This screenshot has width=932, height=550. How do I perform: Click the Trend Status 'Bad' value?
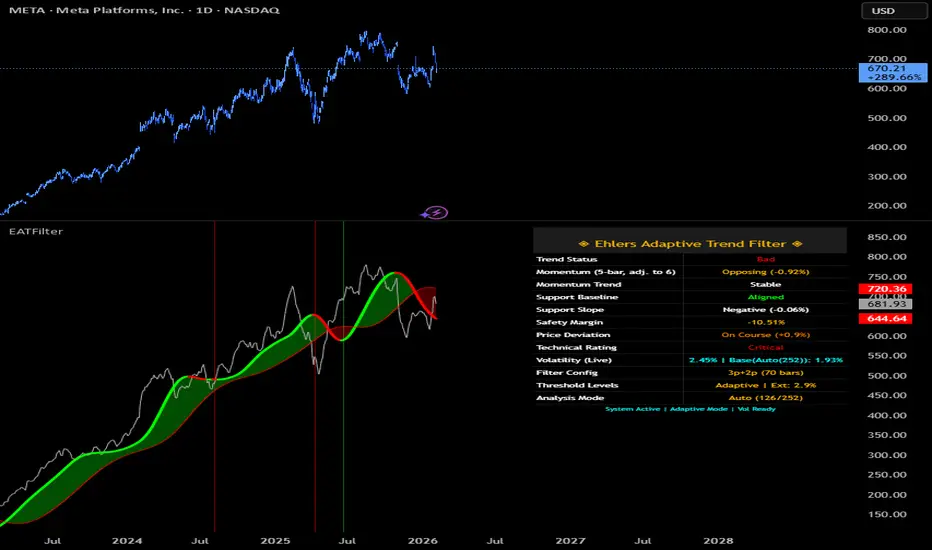click(765, 259)
